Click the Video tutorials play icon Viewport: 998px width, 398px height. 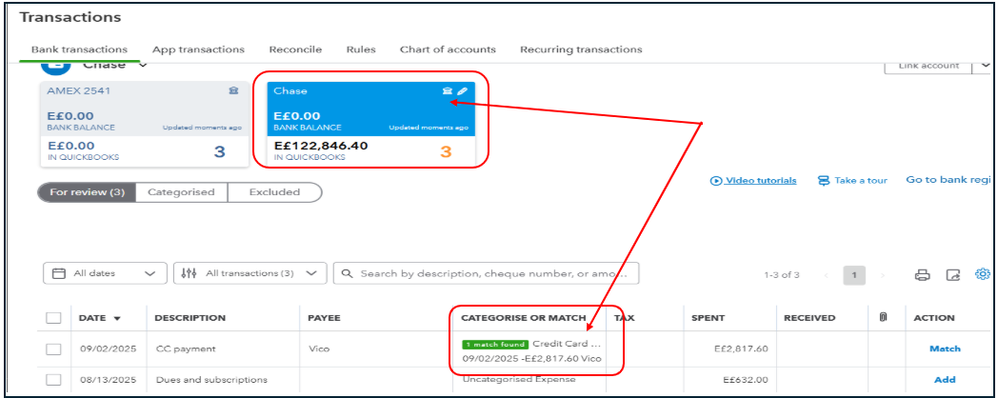pos(716,181)
